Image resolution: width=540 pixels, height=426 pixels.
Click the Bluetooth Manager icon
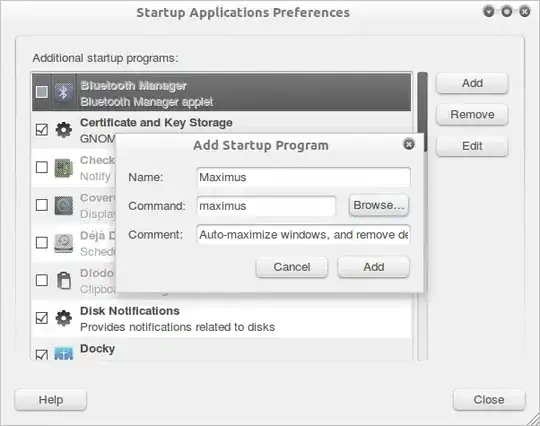click(x=64, y=92)
